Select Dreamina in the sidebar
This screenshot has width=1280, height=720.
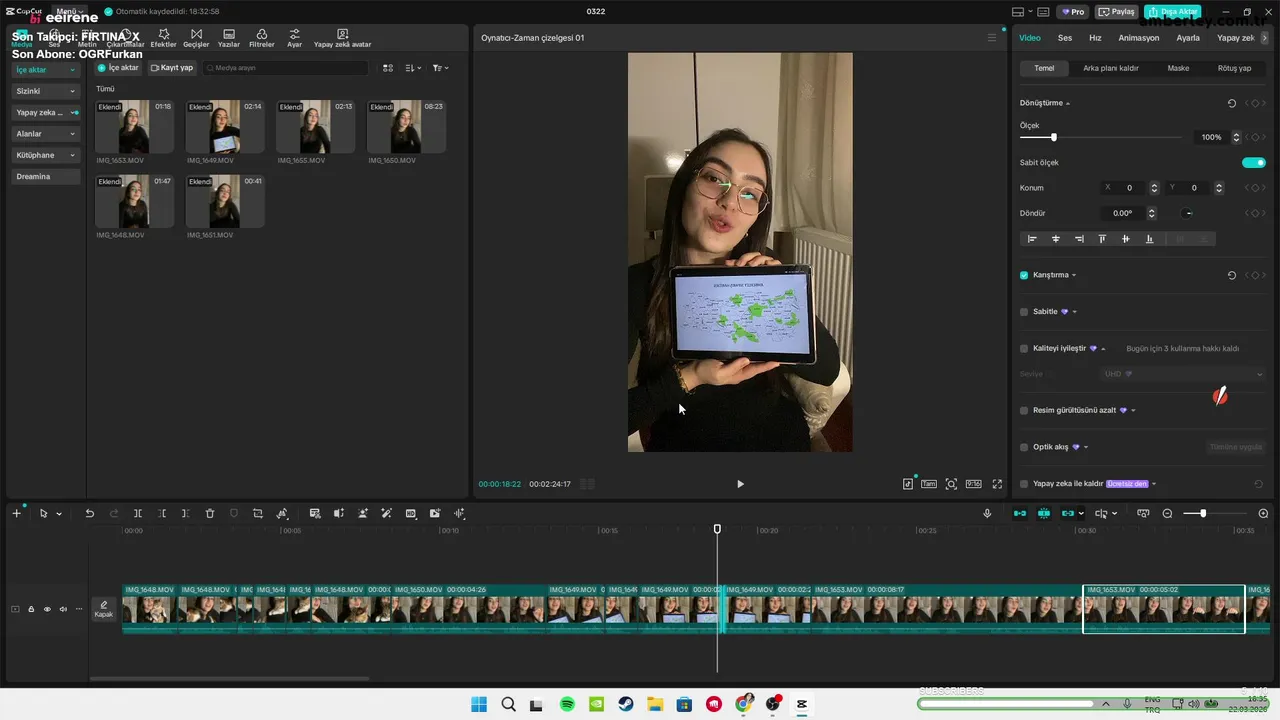coord(45,177)
